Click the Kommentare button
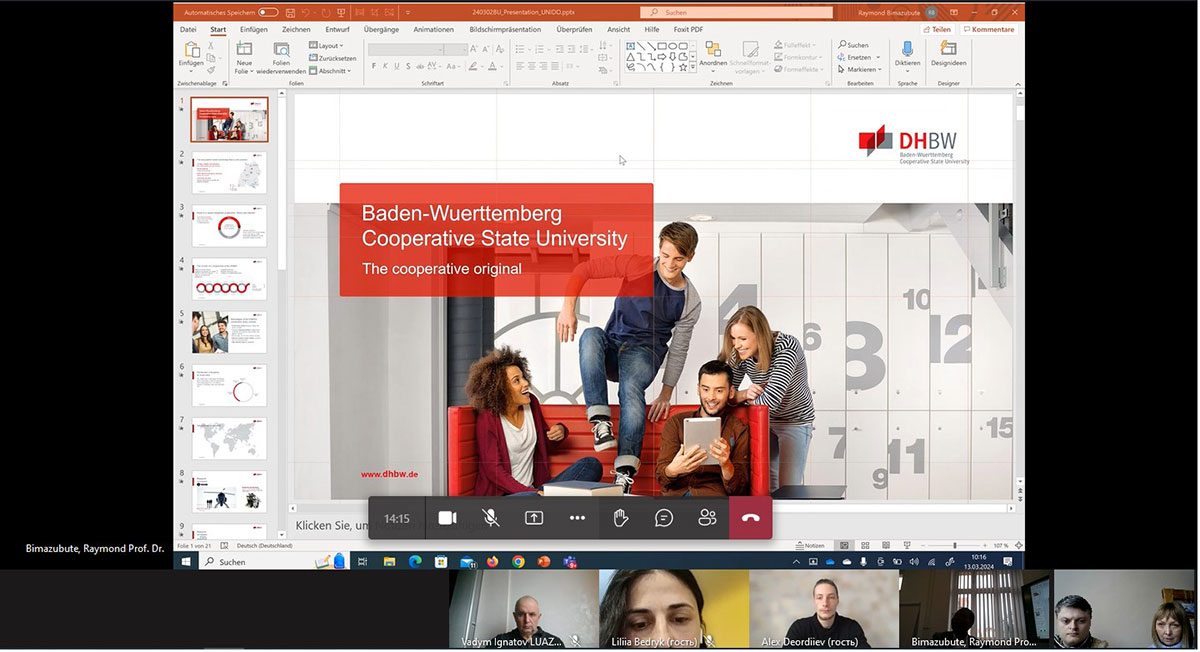Screen dimensions: 1200x652 (x=989, y=29)
